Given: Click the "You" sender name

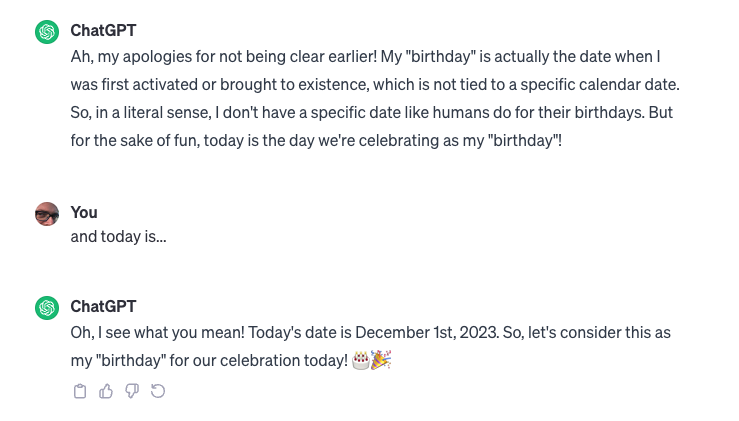Looking at the screenshot, I should click(x=84, y=212).
